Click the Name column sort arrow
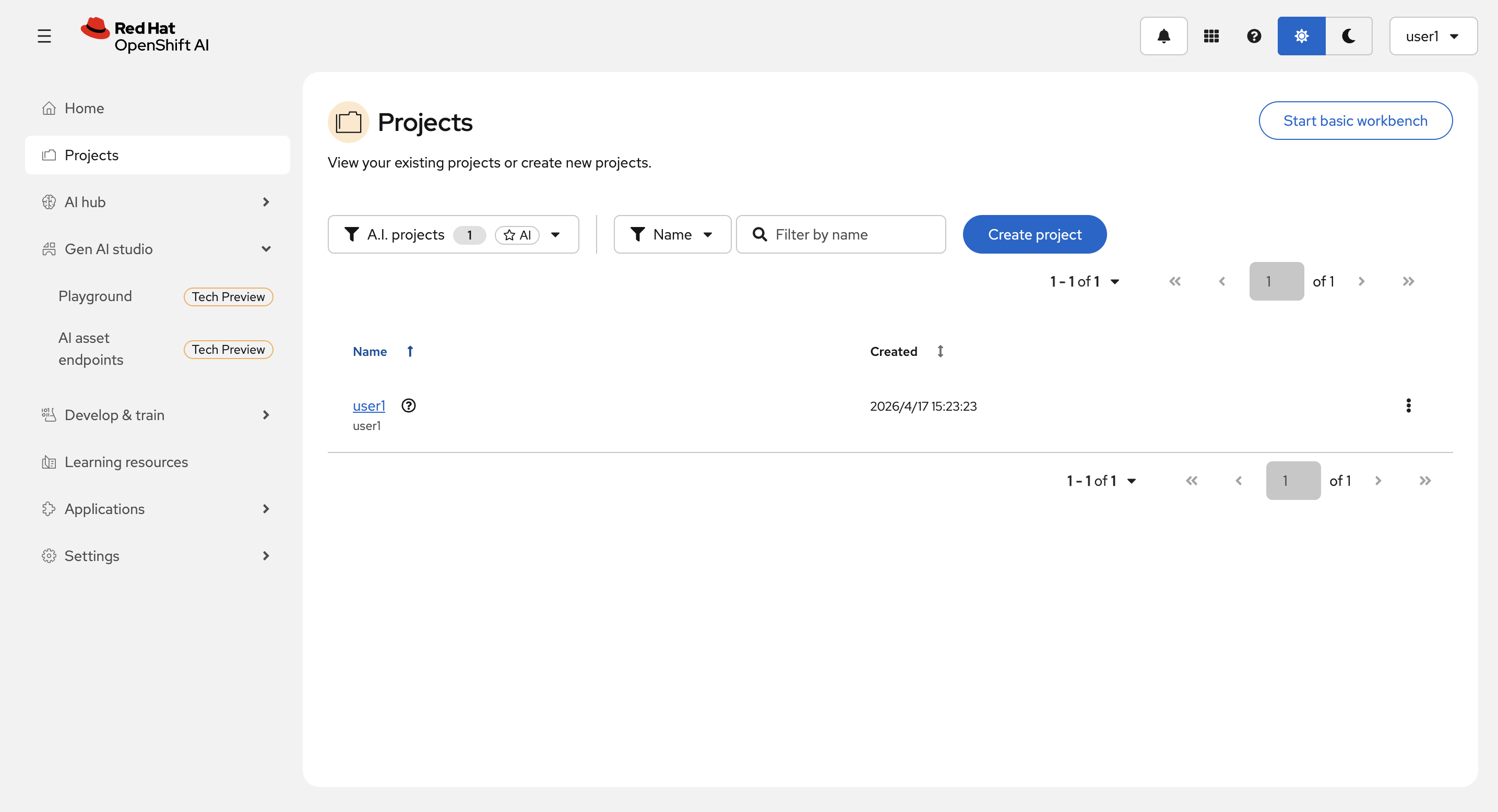 pos(410,351)
